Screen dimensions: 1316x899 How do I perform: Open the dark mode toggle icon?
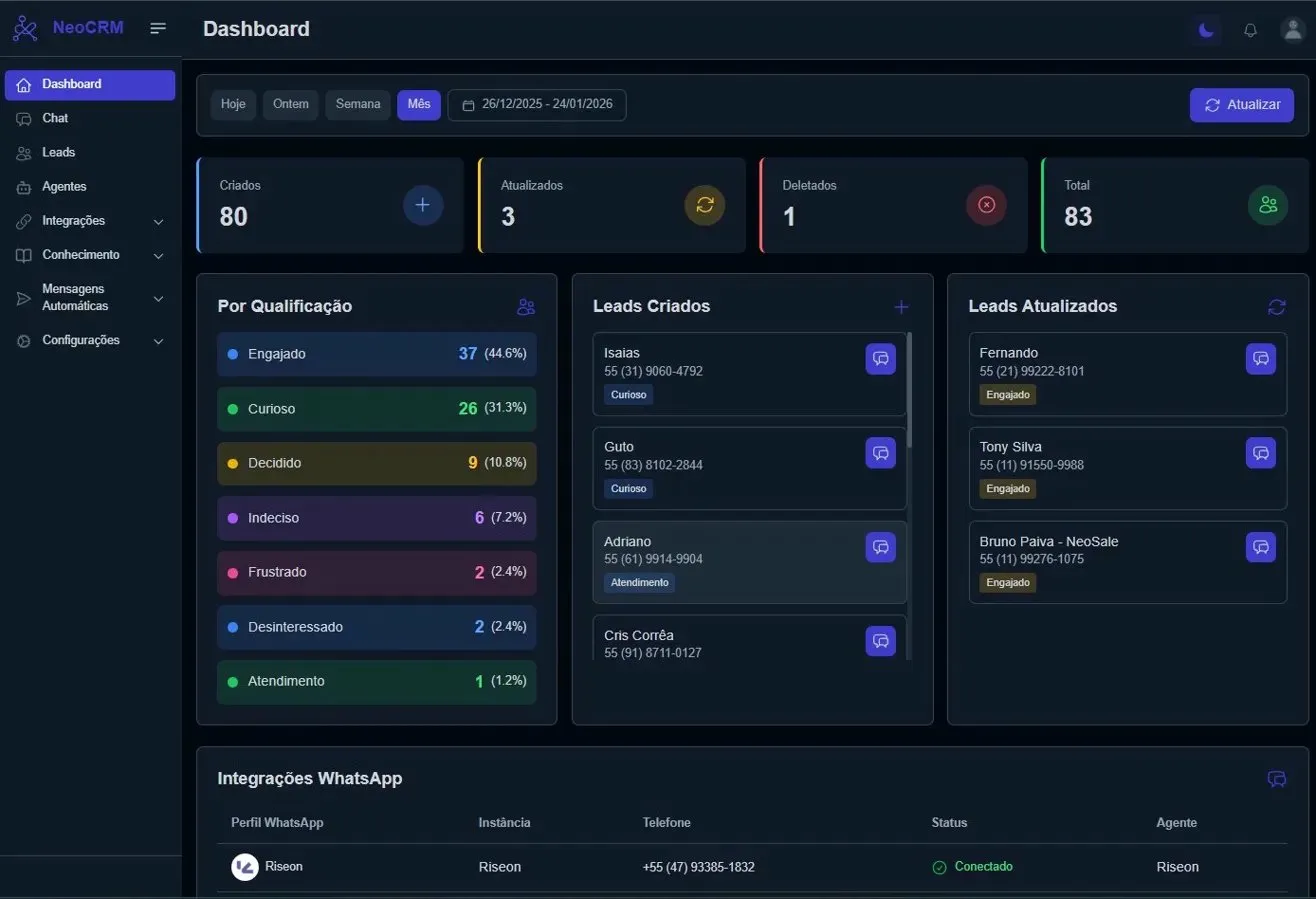click(x=1205, y=30)
